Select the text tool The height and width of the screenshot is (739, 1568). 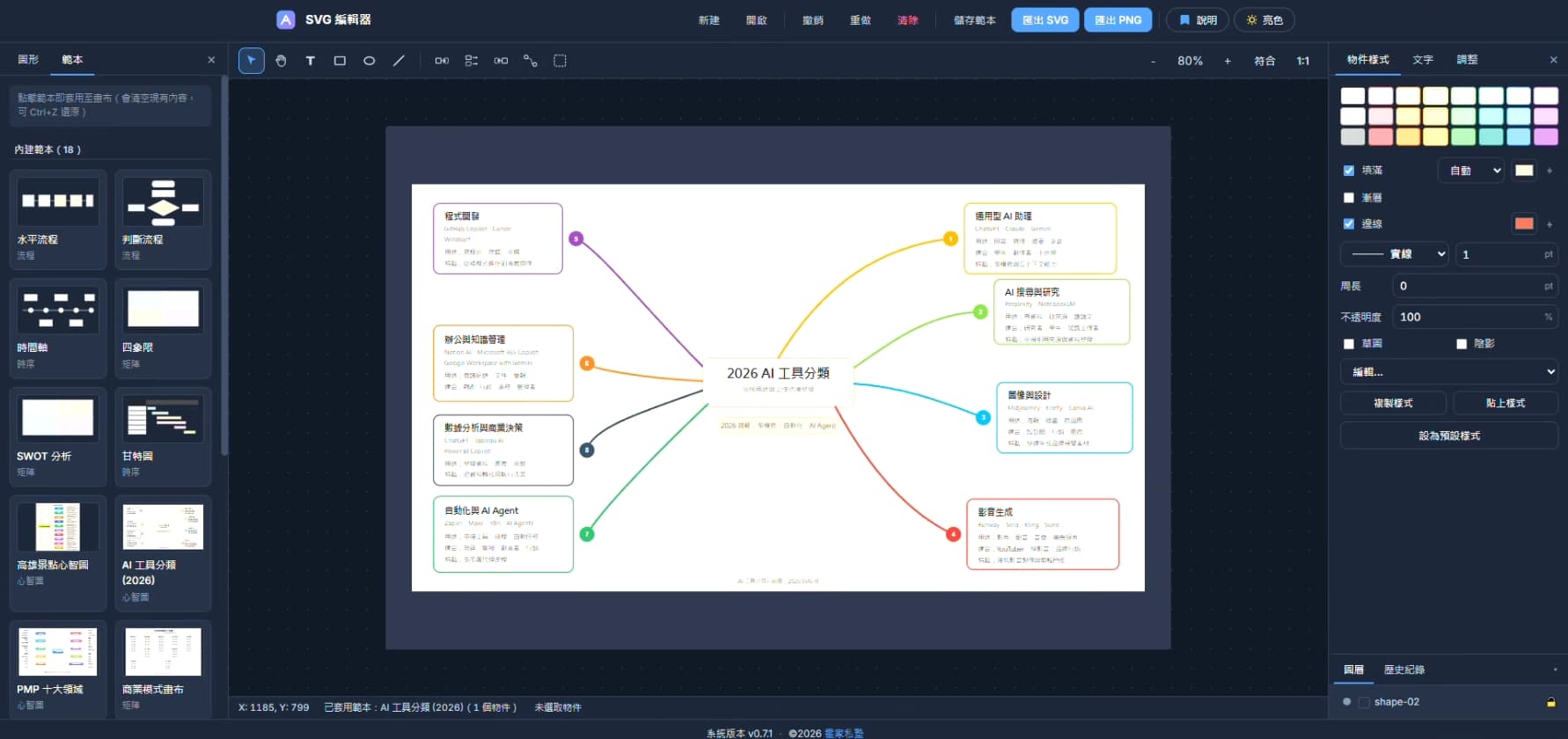[x=310, y=61]
